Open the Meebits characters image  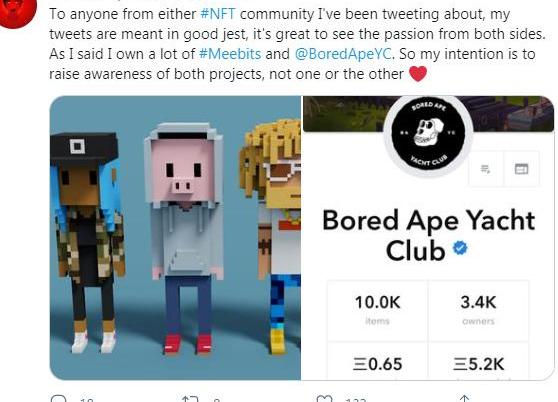click(175, 238)
